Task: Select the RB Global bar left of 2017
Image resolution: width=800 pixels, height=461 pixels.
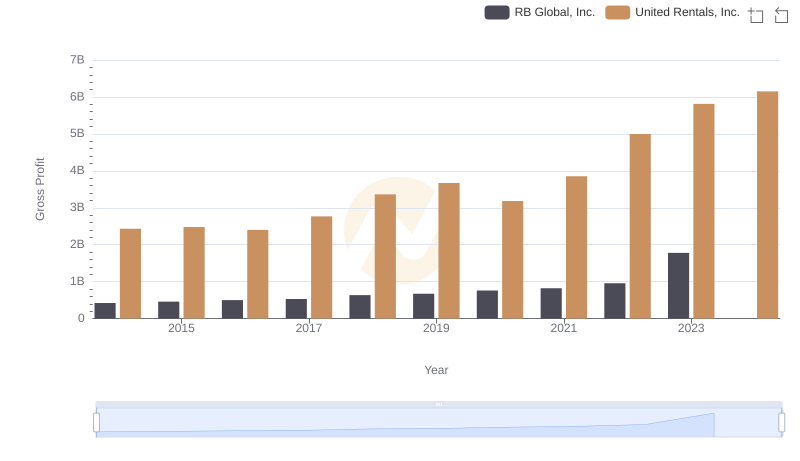Action: tap(296, 309)
